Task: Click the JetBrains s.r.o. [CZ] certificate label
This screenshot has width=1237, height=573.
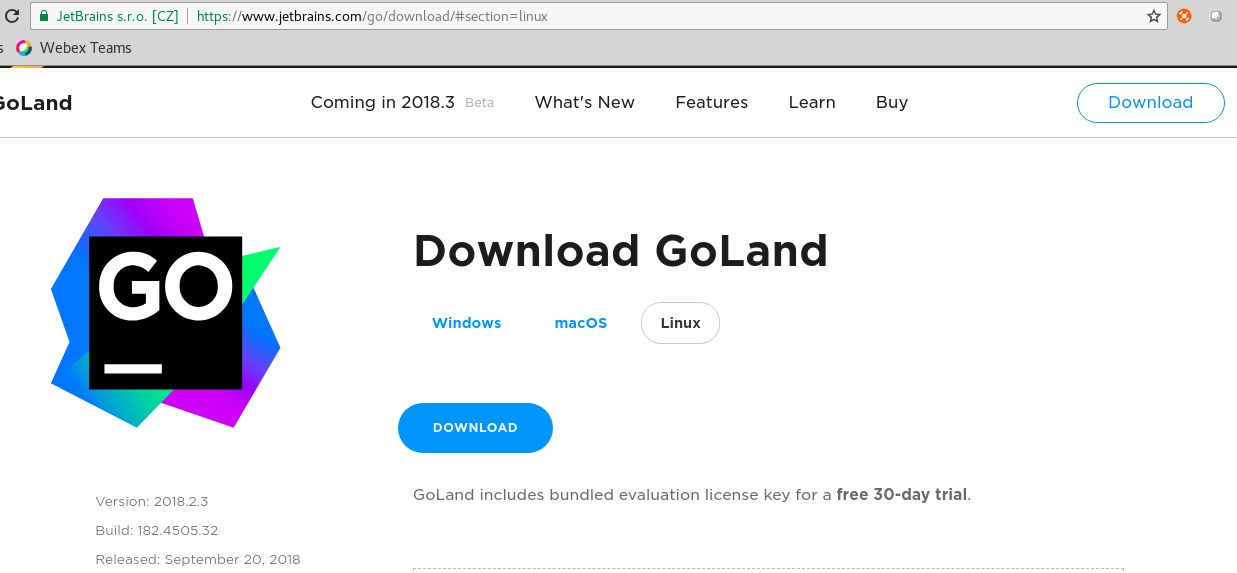Action: pyautogui.click(x=118, y=16)
